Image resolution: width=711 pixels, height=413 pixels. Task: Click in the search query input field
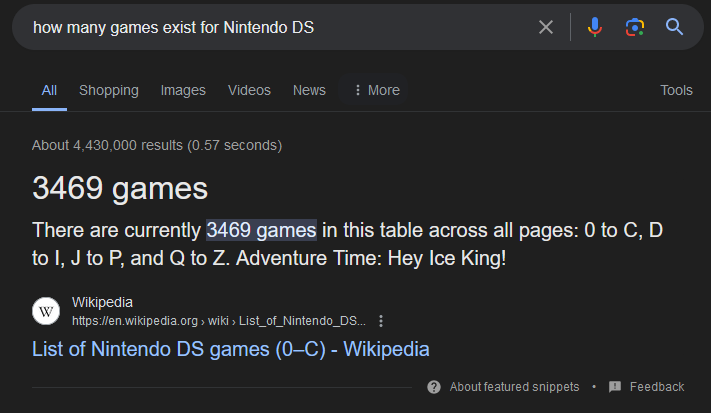tap(281, 27)
